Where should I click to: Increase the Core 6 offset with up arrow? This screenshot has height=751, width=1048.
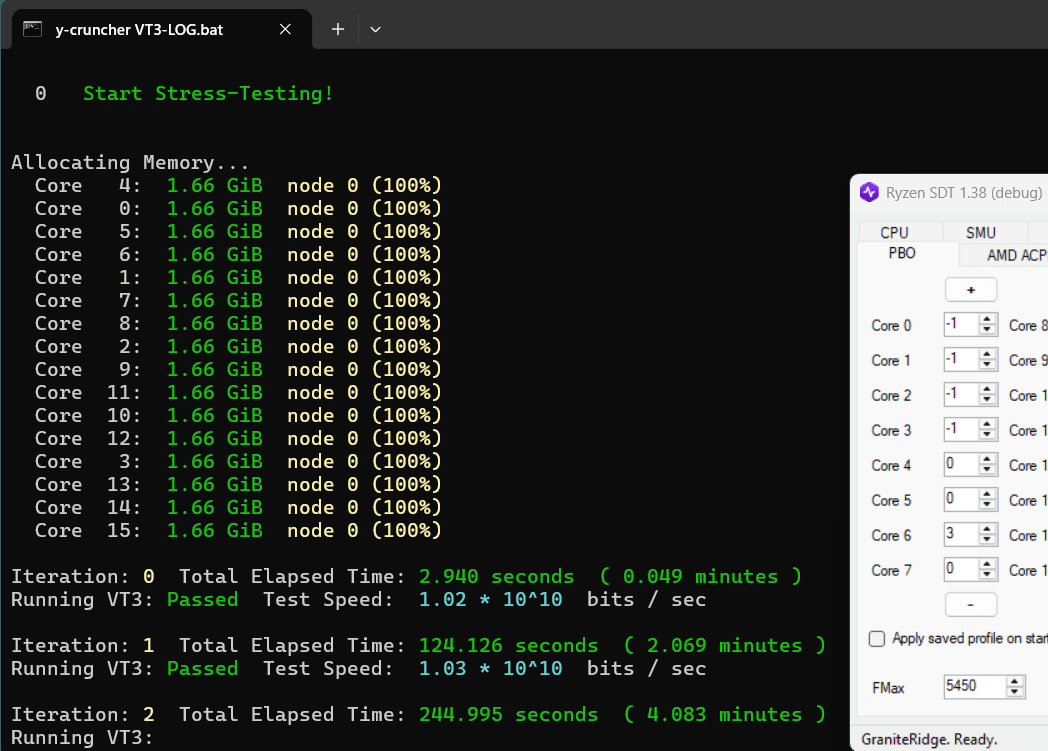(987, 529)
